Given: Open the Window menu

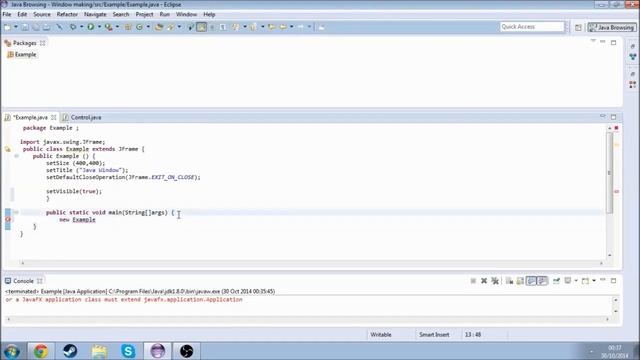Looking at the screenshot, I should pos(186,14).
